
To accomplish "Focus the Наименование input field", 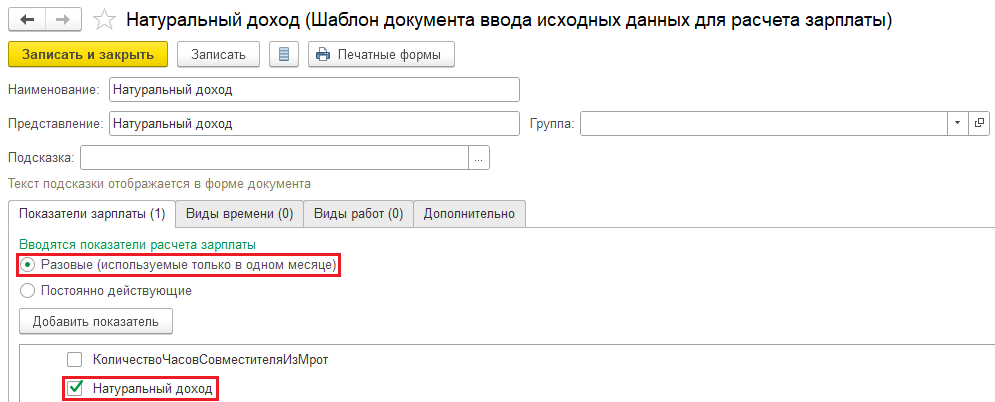I will (314, 89).
